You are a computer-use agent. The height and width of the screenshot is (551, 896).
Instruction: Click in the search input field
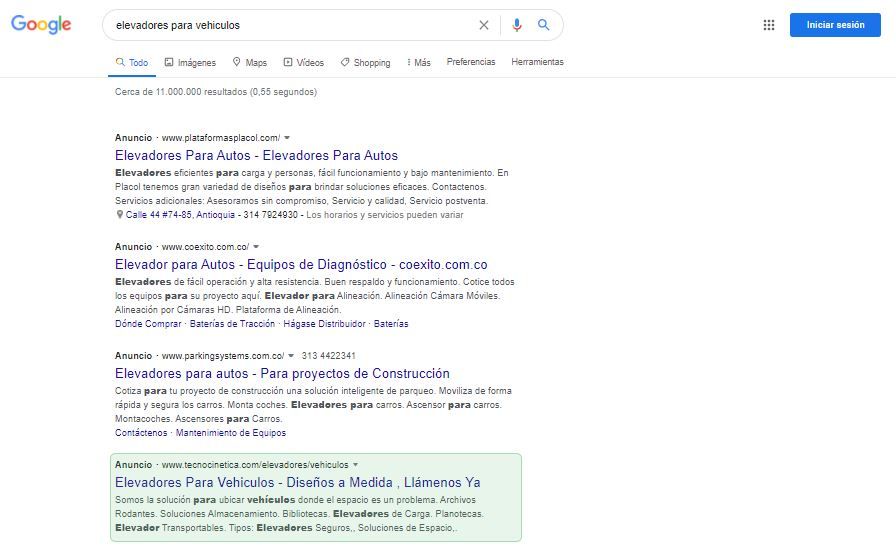point(290,25)
